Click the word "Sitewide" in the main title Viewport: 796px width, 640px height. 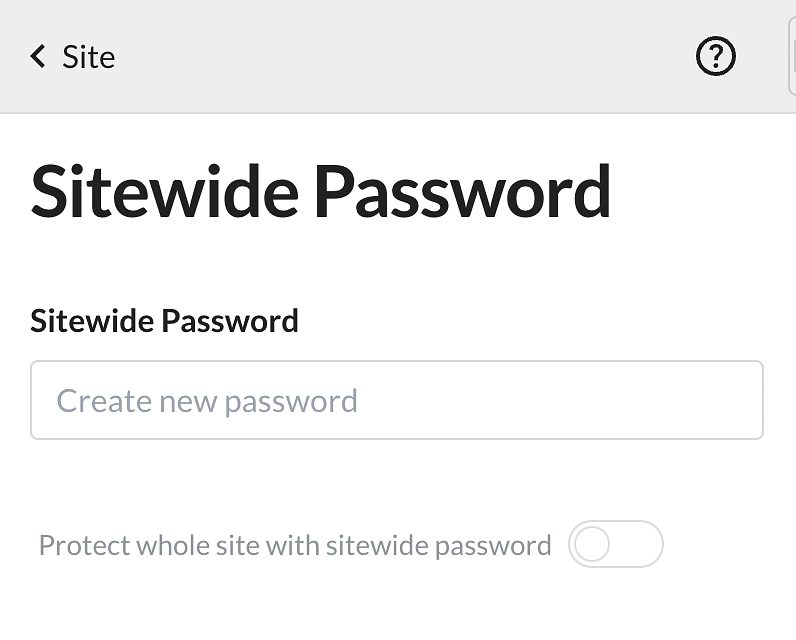coord(165,191)
